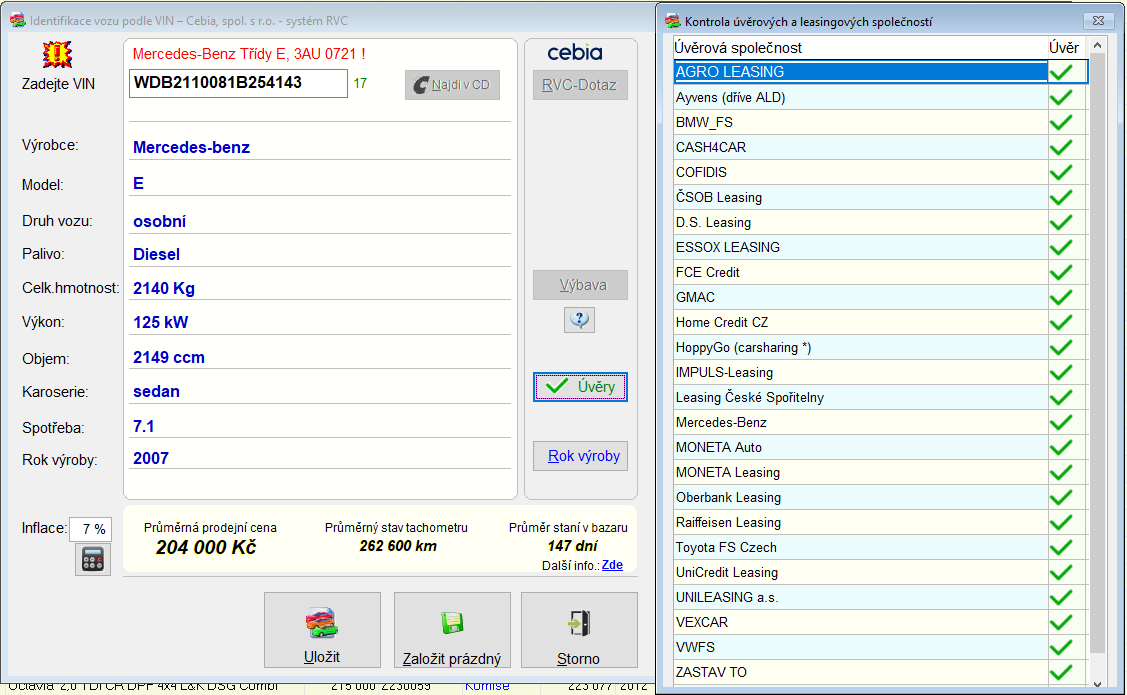This screenshot has height=695, width=1127.
Task: Click the 2149 ccm displacement value
Action: coord(169,357)
